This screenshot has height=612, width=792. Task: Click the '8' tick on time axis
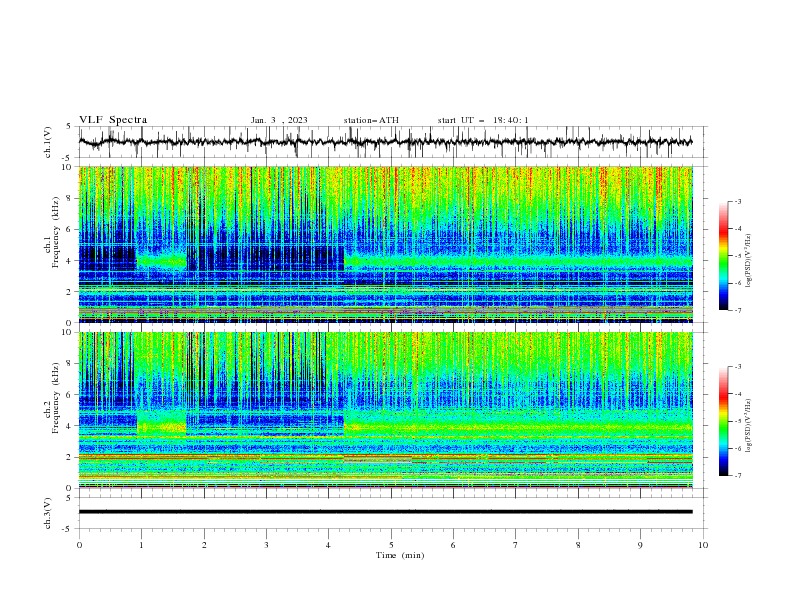(578, 545)
